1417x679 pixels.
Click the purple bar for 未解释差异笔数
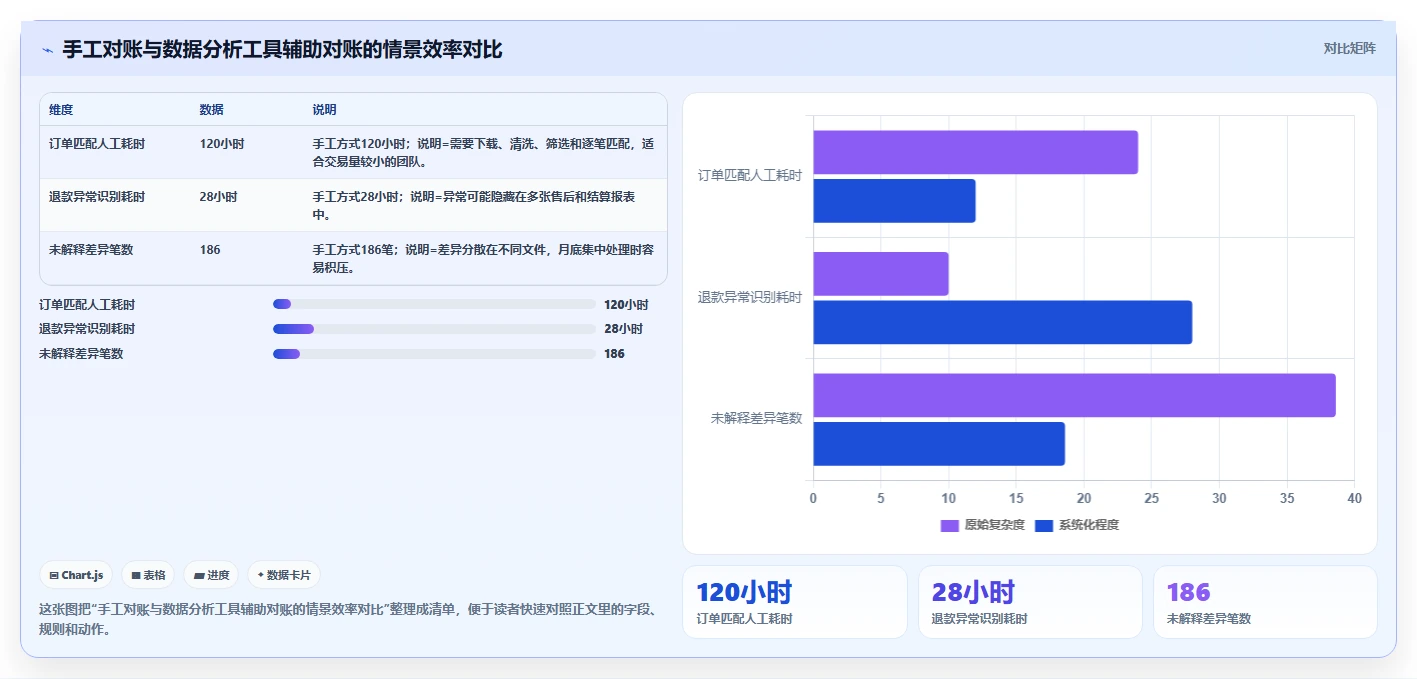(1074, 395)
